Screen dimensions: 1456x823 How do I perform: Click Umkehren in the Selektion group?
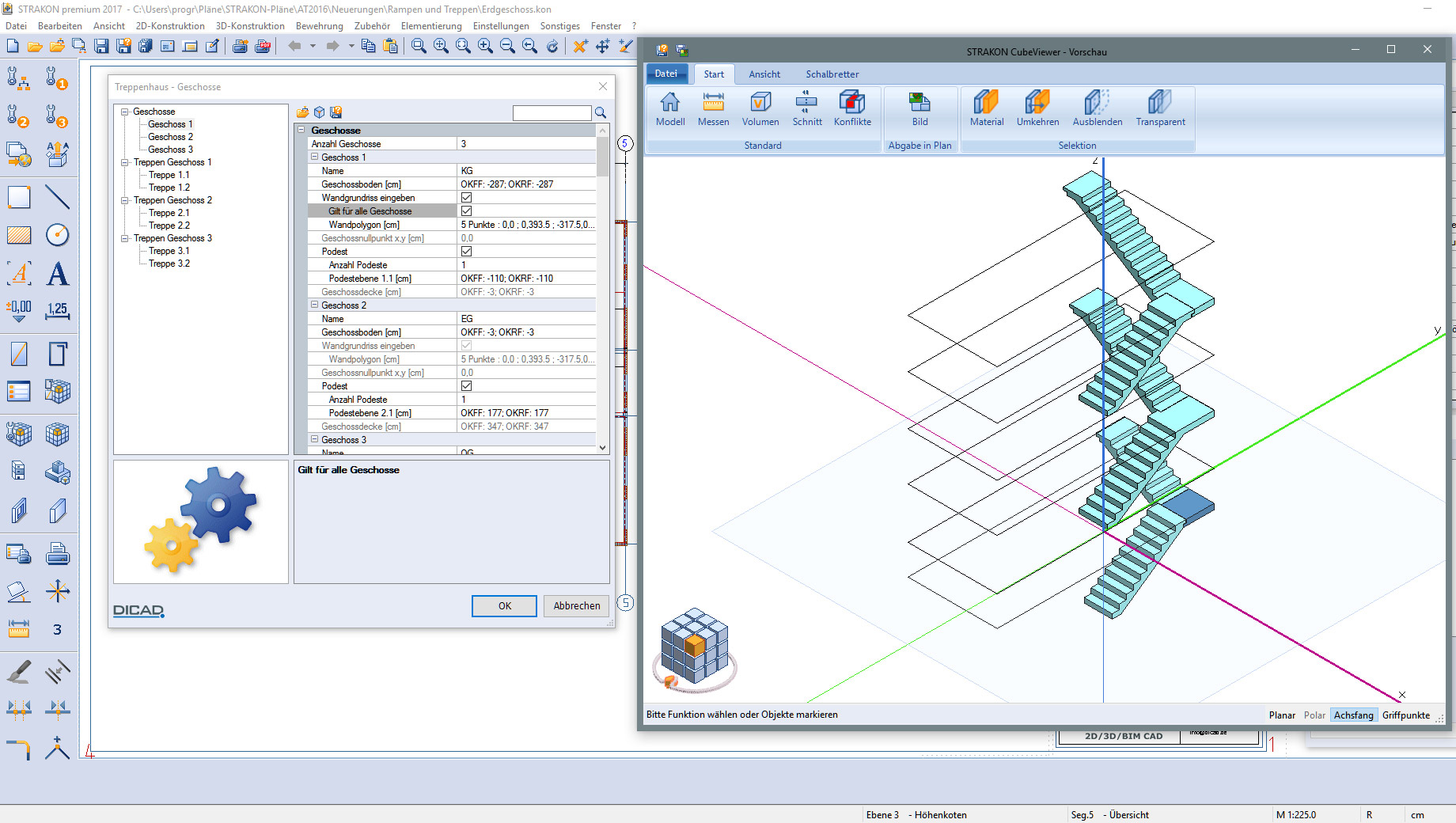1037,108
